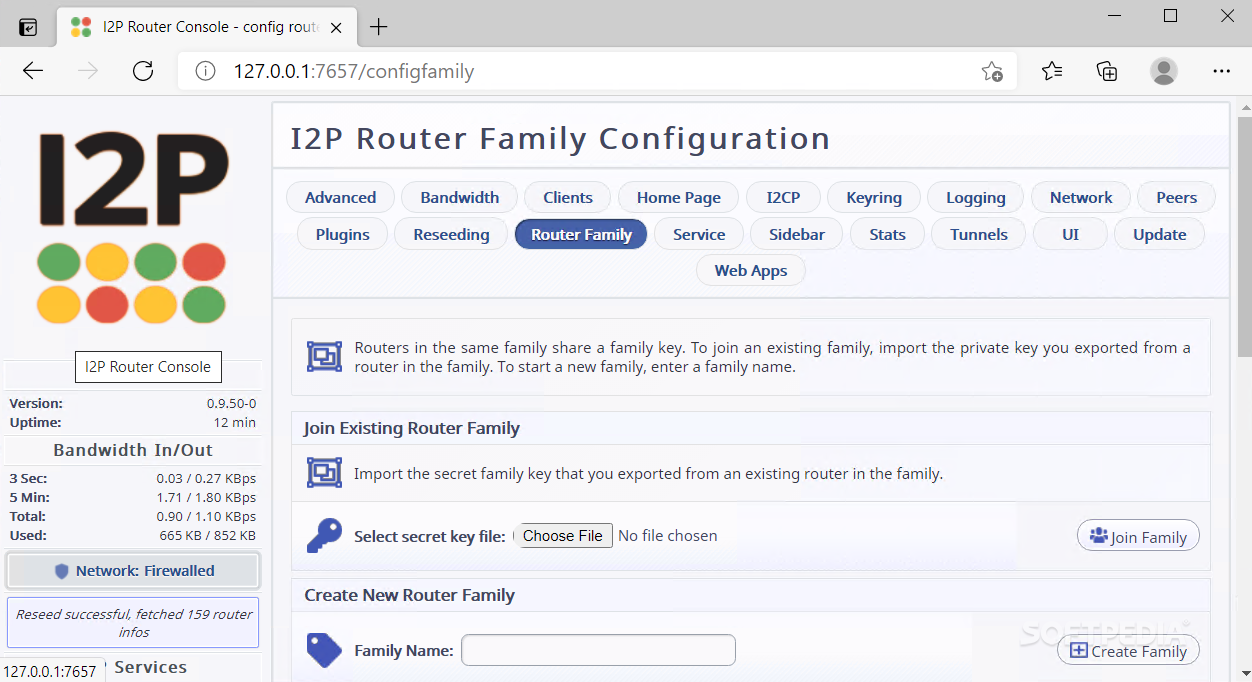The height and width of the screenshot is (682, 1252).
Task: Open the Bandwidth config tab
Action: click(460, 198)
